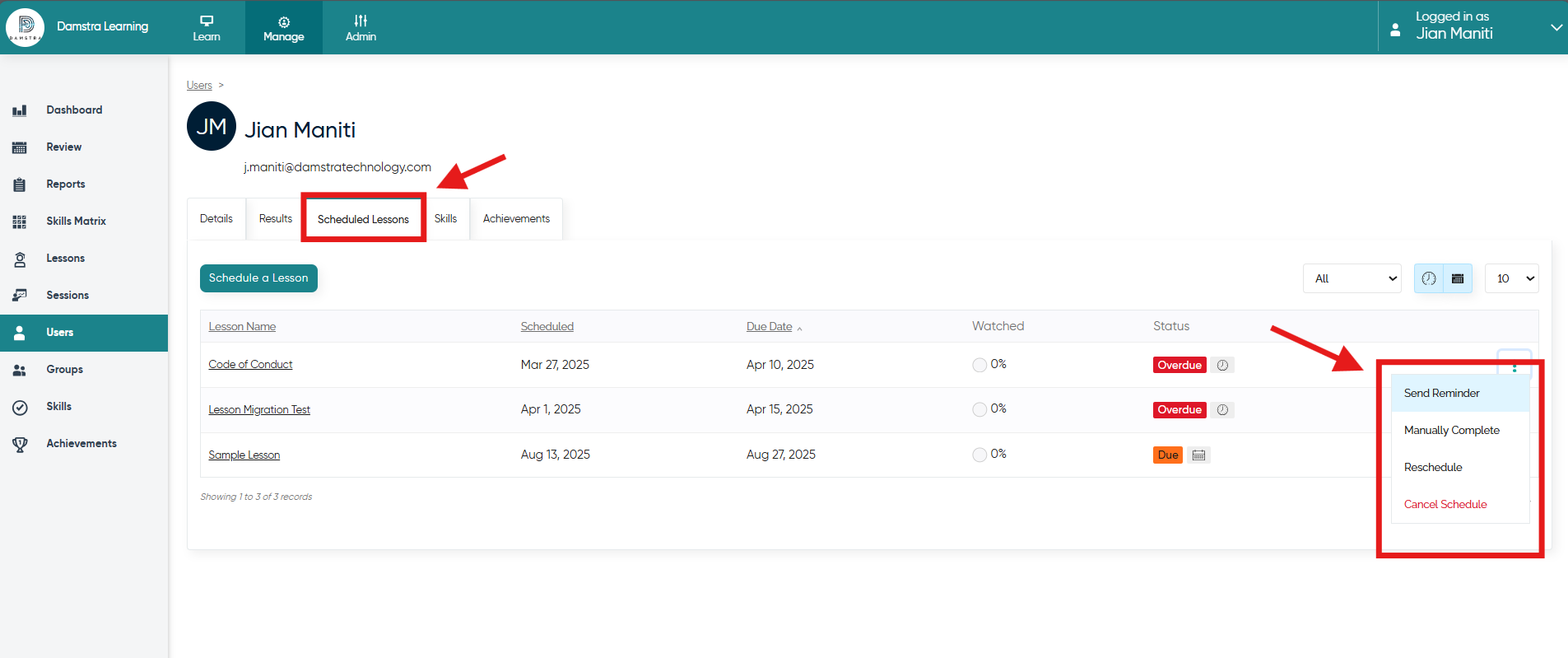The width and height of the screenshot is (1568, 658).
Task: Open the All status filter dropdown
Action: (x=1352, y=278)
